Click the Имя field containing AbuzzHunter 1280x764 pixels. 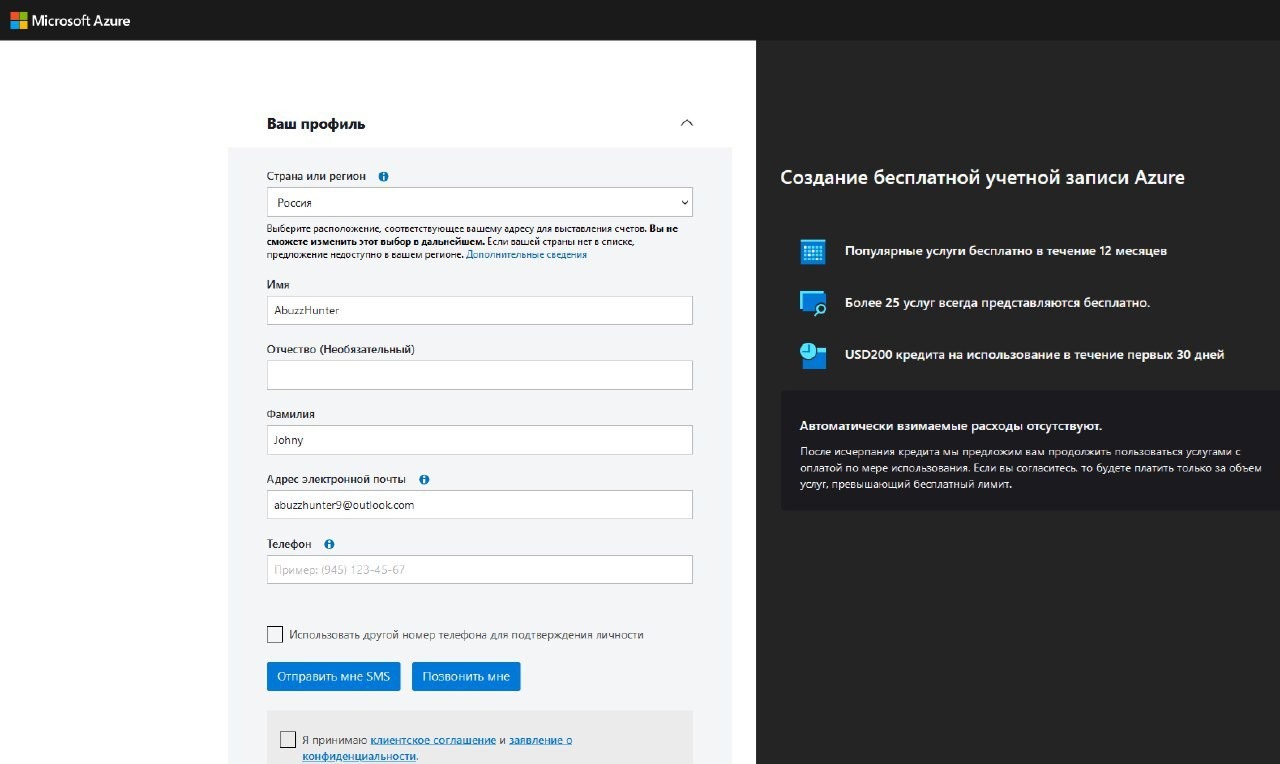pyautogui.click(x=479, y=311)
